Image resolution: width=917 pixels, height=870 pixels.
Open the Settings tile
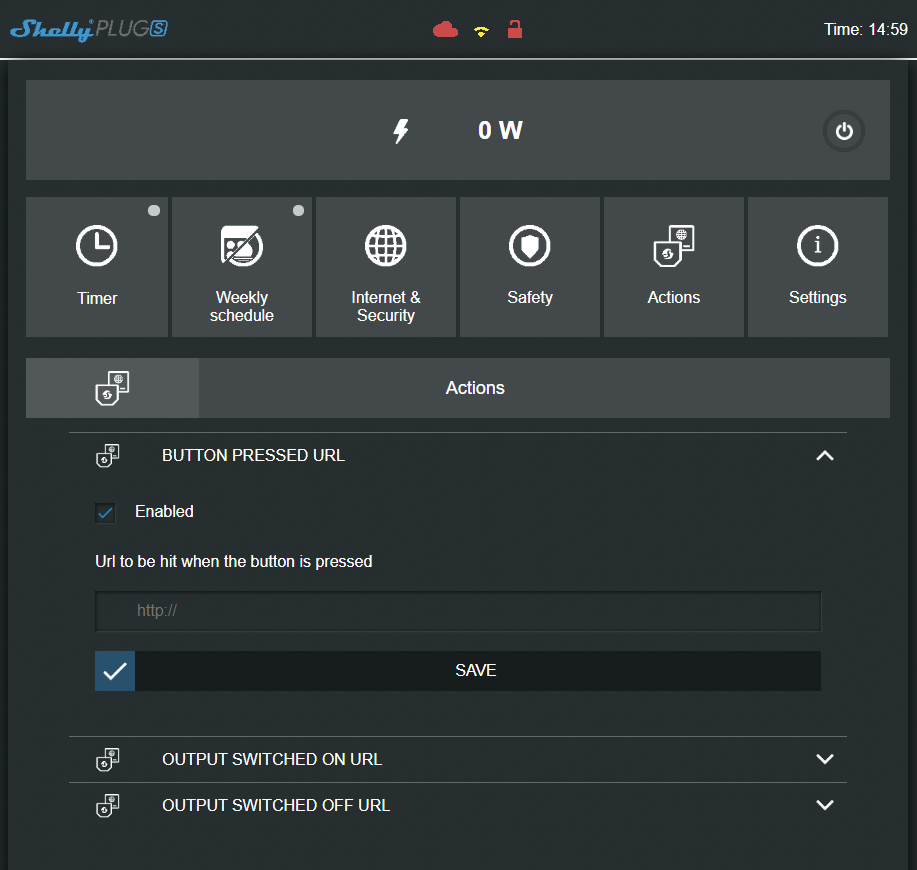(817, 267)
